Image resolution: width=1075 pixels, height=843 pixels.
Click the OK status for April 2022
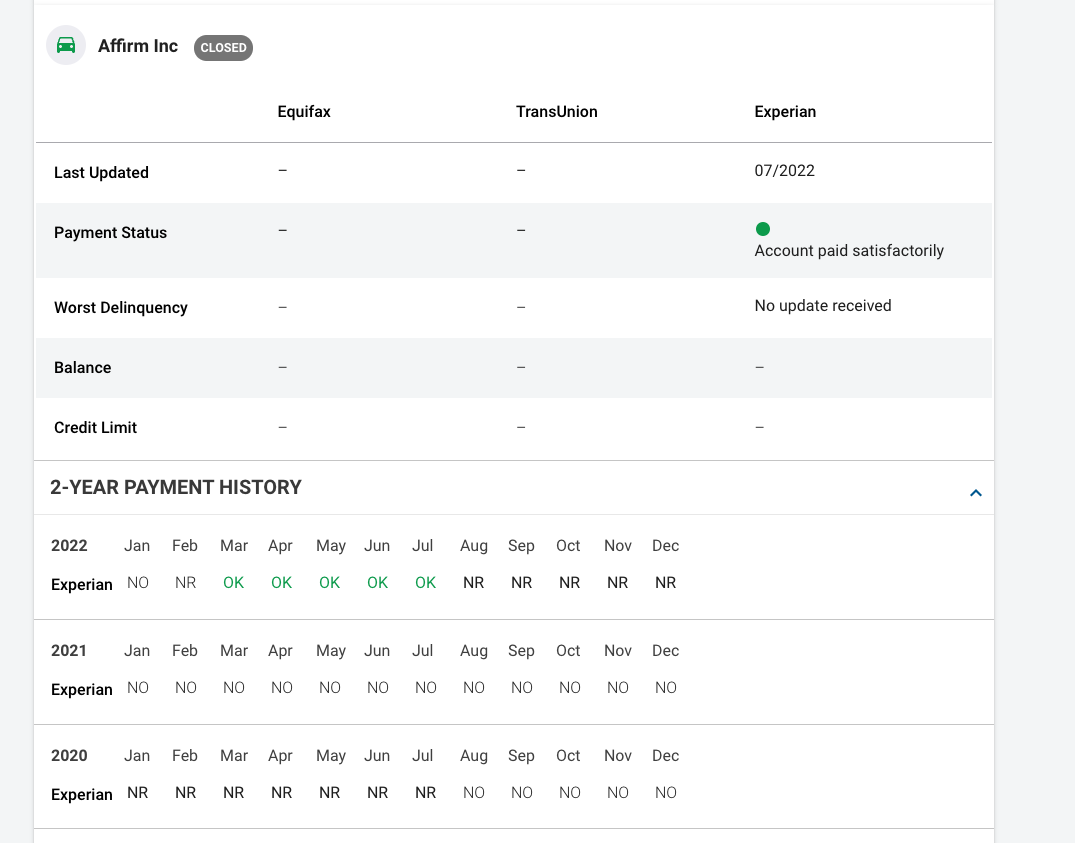pyautogui.click(x=281, y=583)
